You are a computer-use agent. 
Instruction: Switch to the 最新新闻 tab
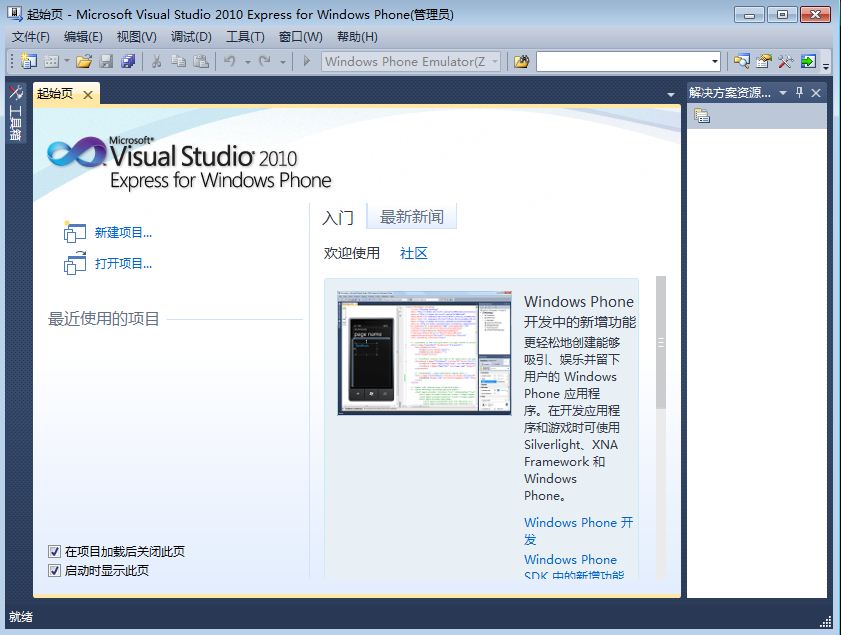coord(412,217)
